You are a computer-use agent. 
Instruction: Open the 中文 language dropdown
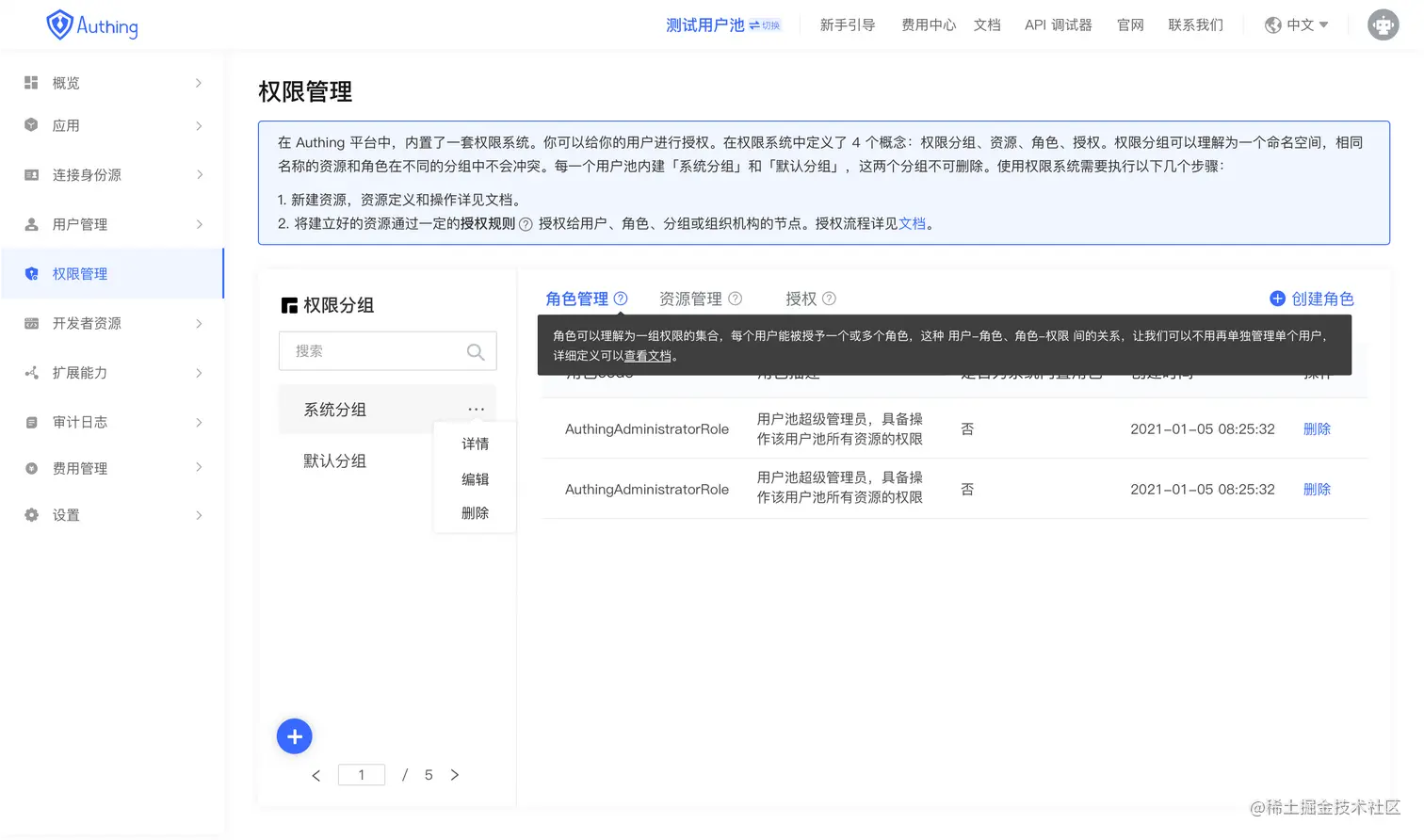tap(1307, 25)
